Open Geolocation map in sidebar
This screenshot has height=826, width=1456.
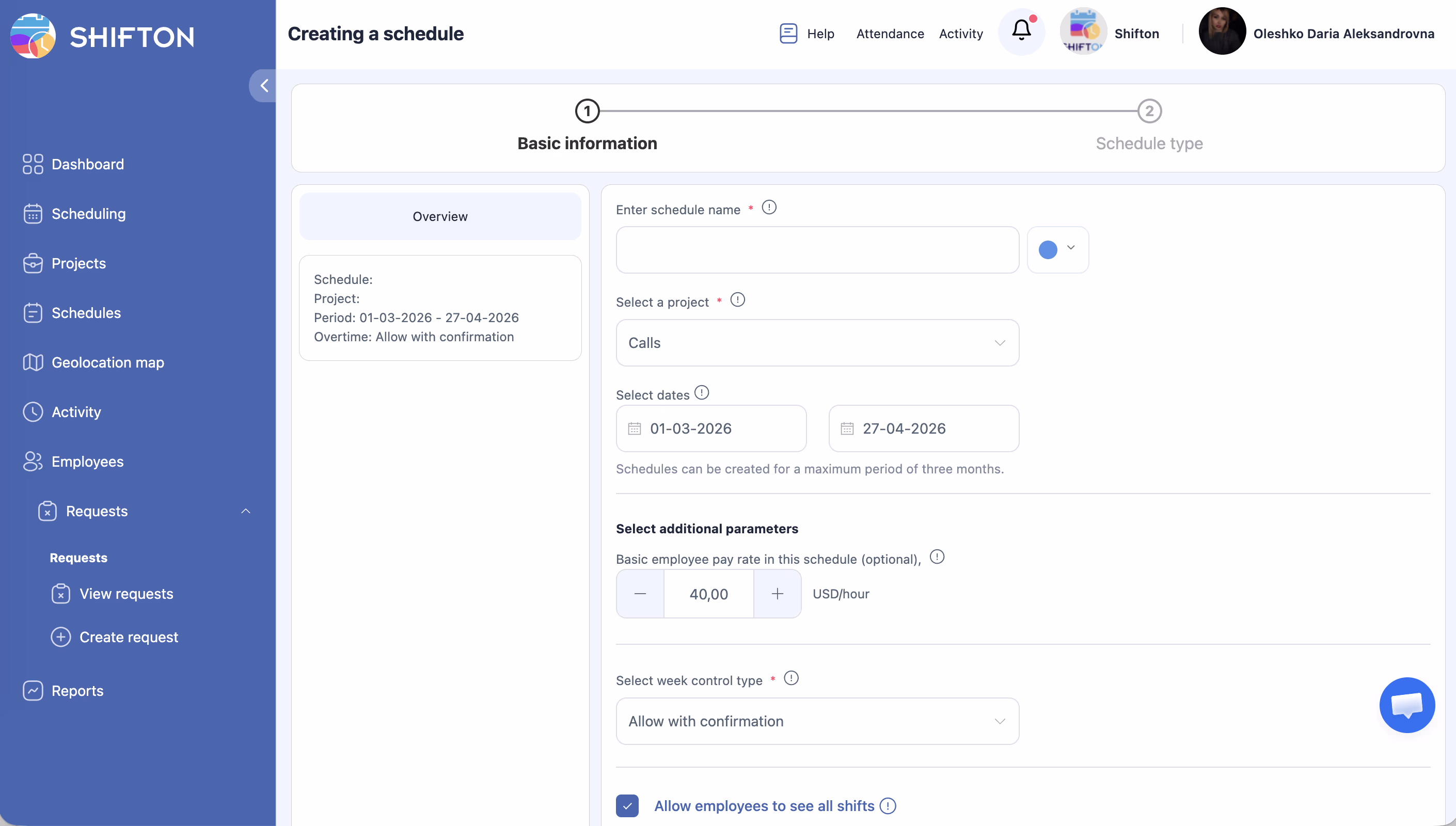pos(107,362)
